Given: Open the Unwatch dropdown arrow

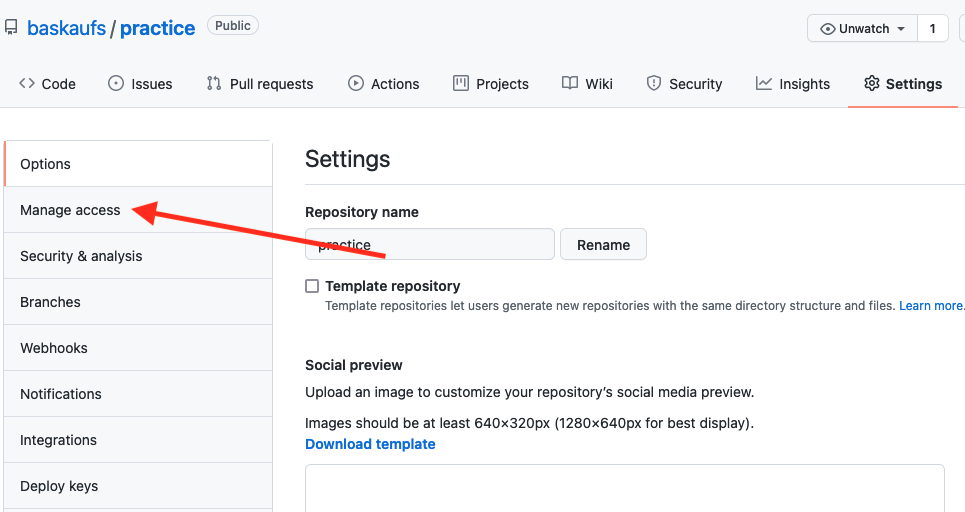Looking at the screenshot, I should tap(901, 29).
